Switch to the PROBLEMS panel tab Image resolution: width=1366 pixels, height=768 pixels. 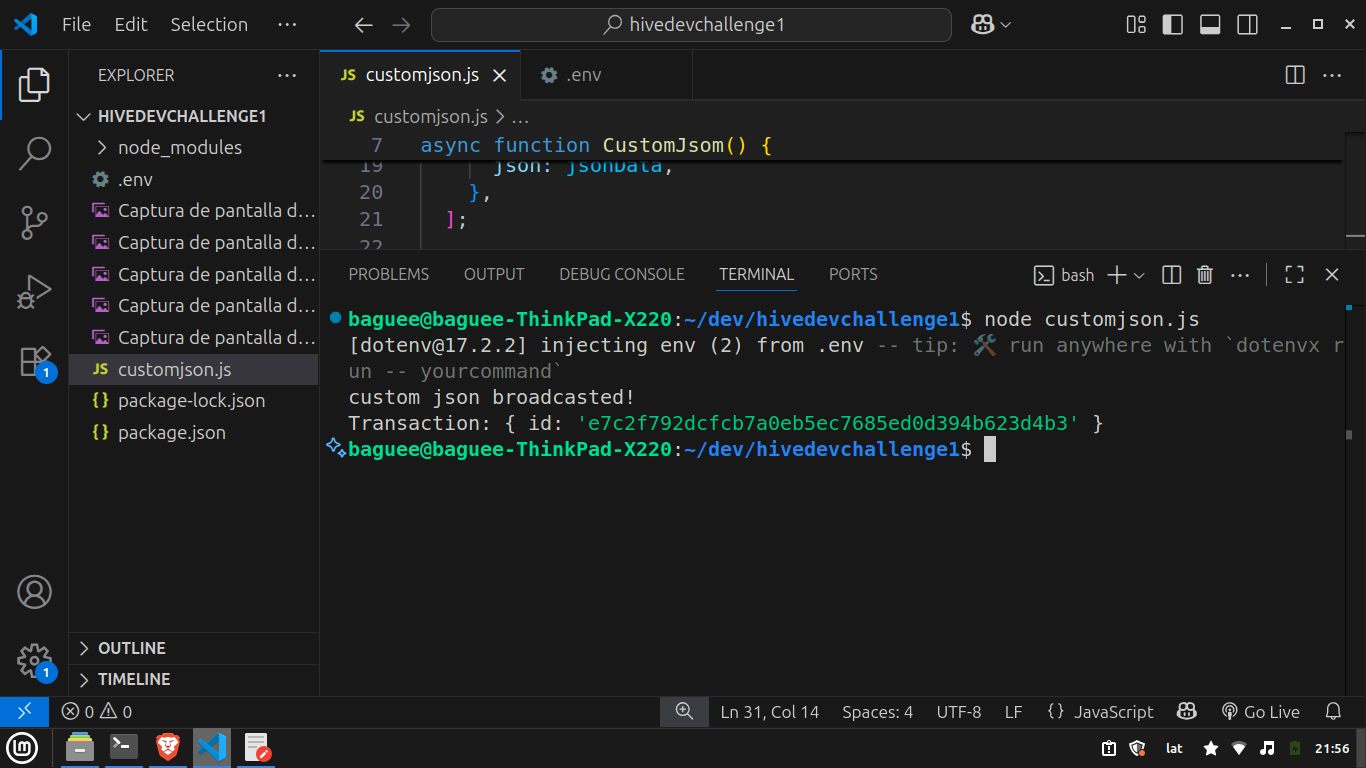coord(388,274)
